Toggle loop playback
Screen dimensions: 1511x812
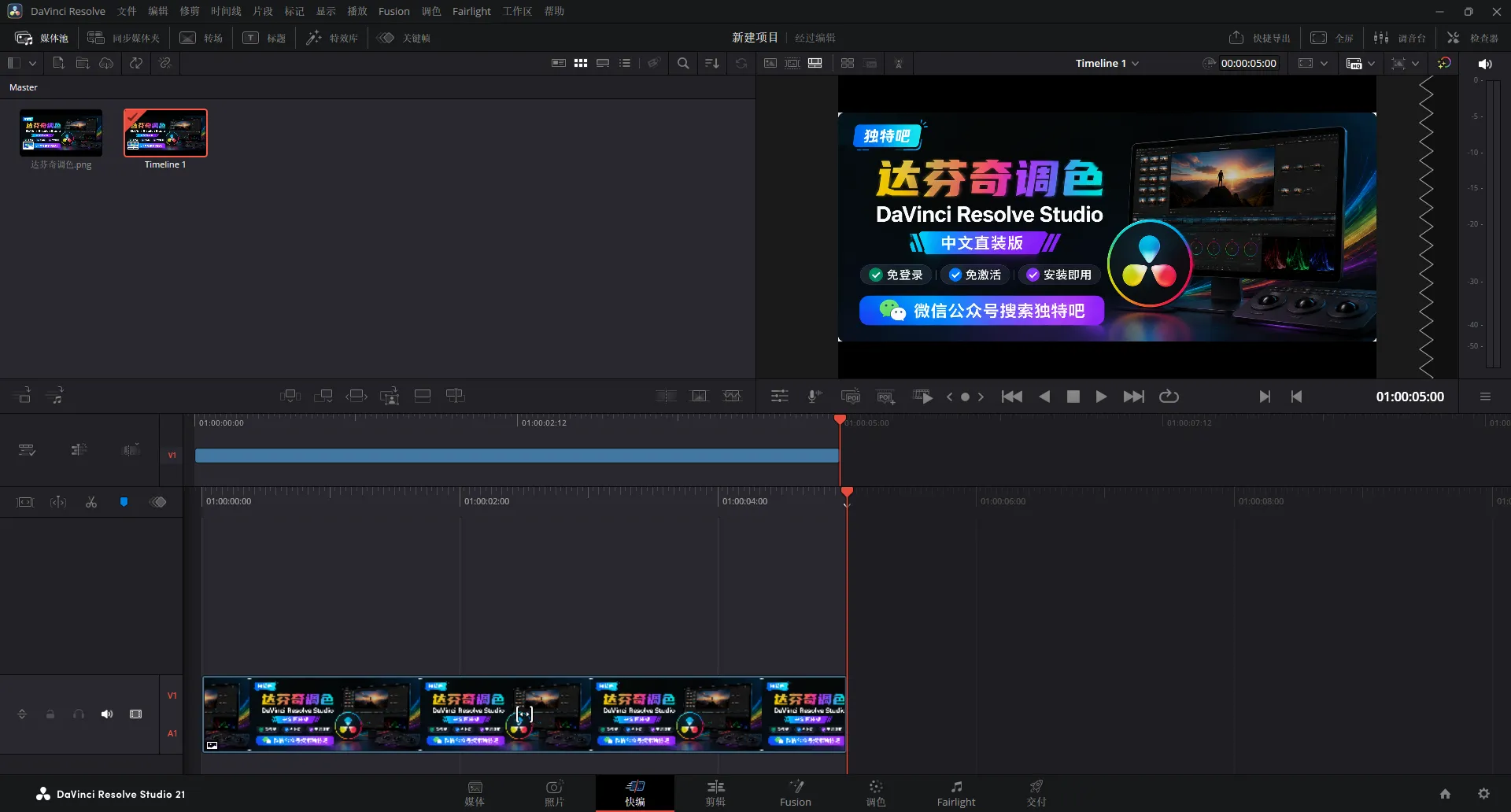point(1169,397)
